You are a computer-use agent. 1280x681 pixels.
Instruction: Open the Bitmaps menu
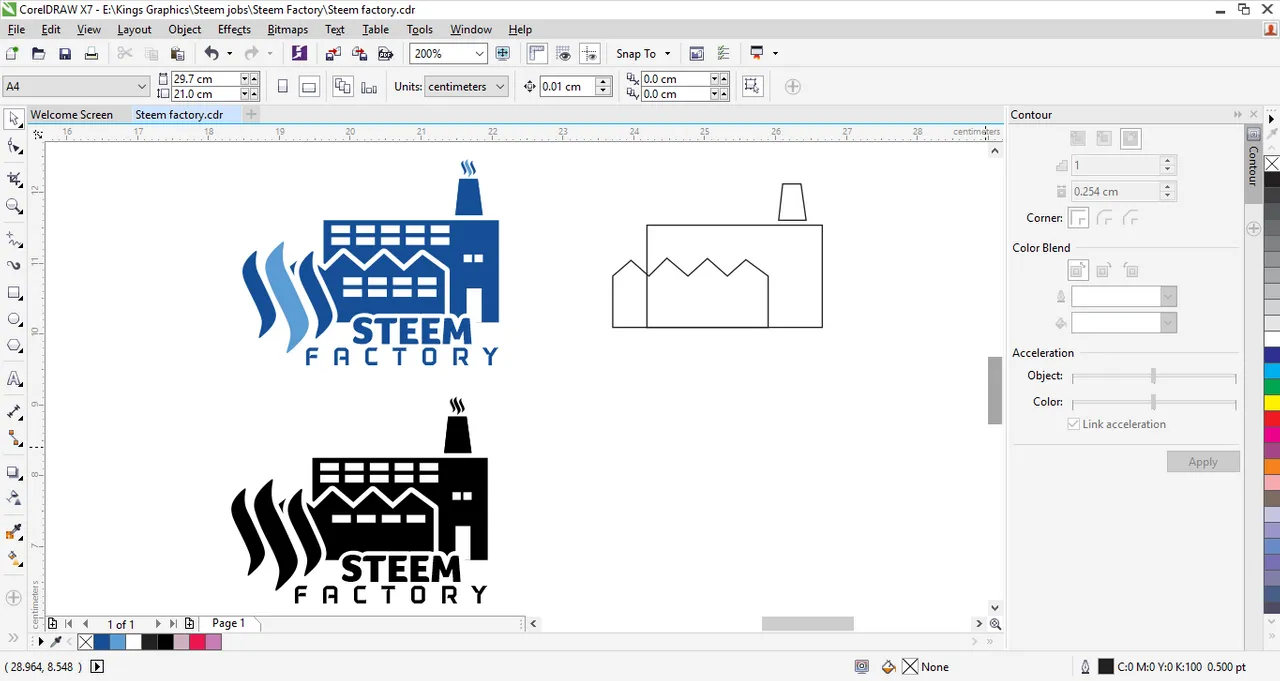pyautogui.click(x=287, y=29)
